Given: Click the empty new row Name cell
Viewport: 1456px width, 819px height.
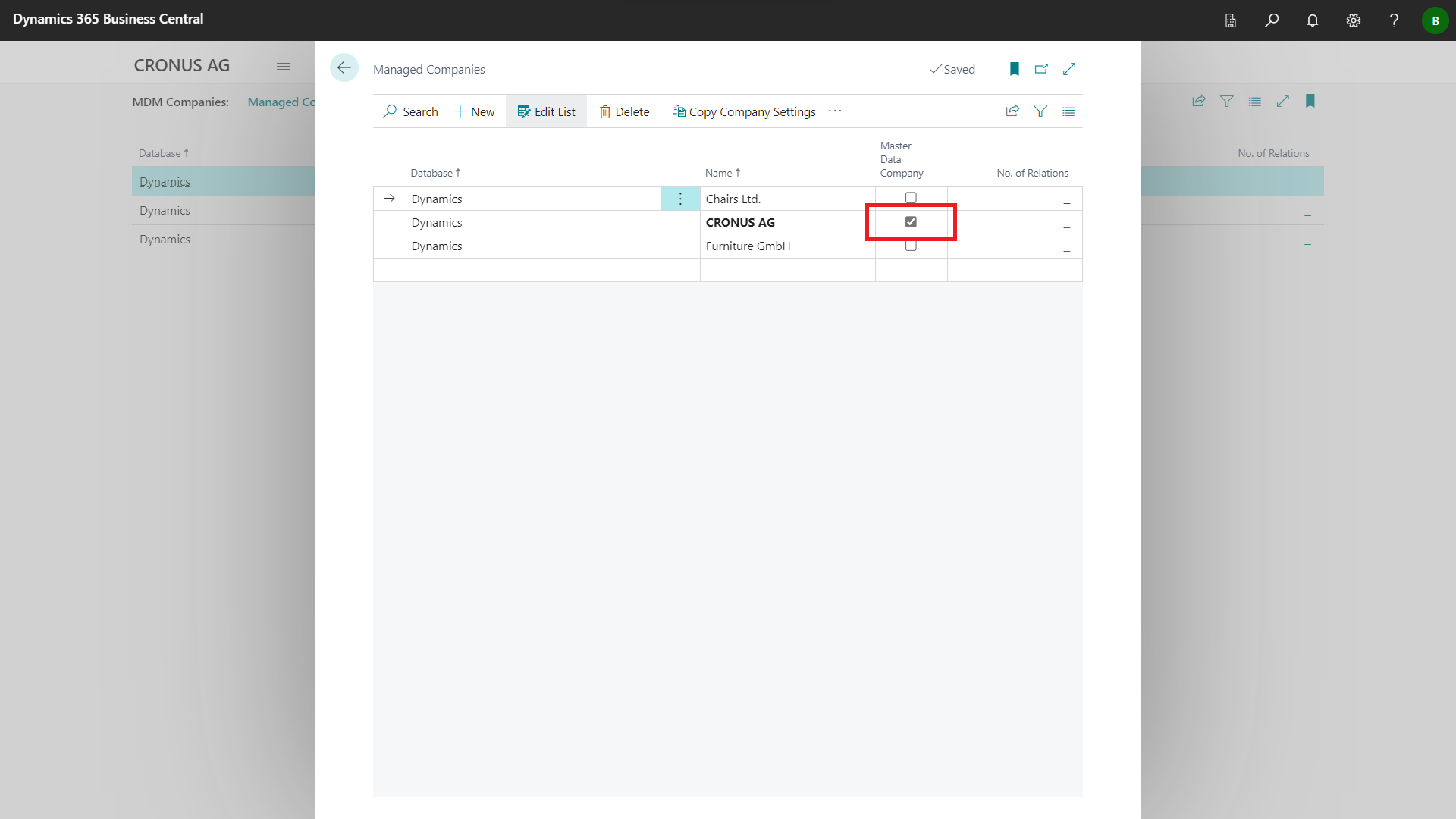Looking at the screenshot, I should coord(787,270).
